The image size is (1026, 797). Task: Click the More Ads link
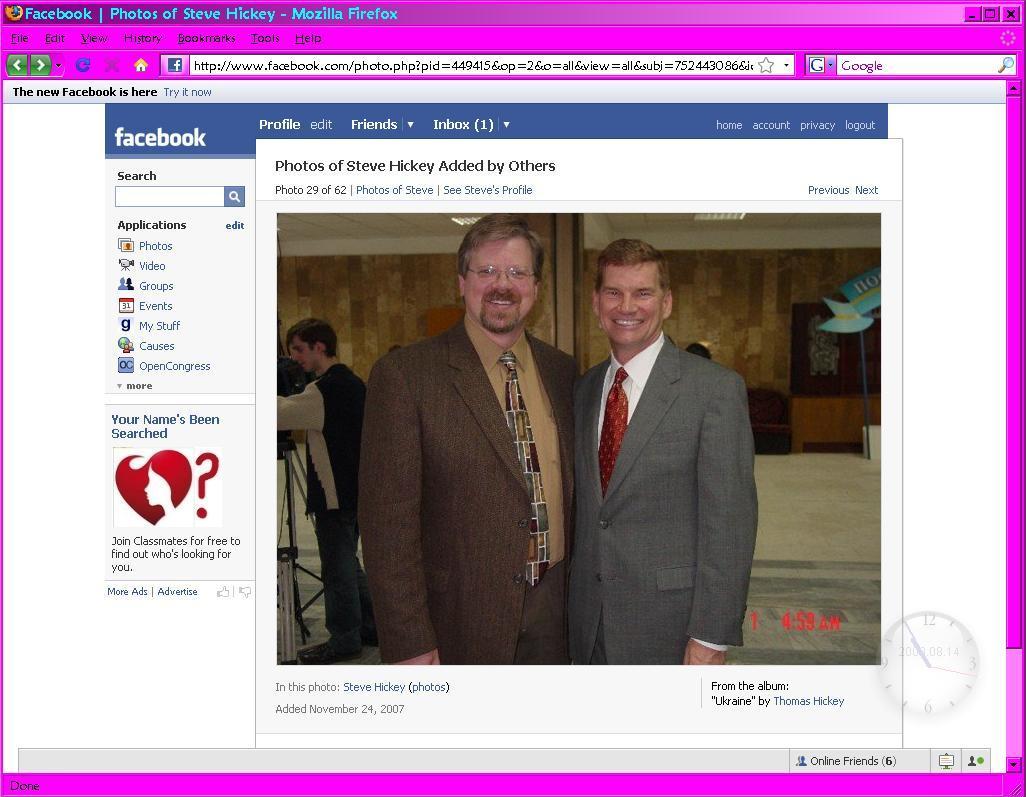click(128, 592)
